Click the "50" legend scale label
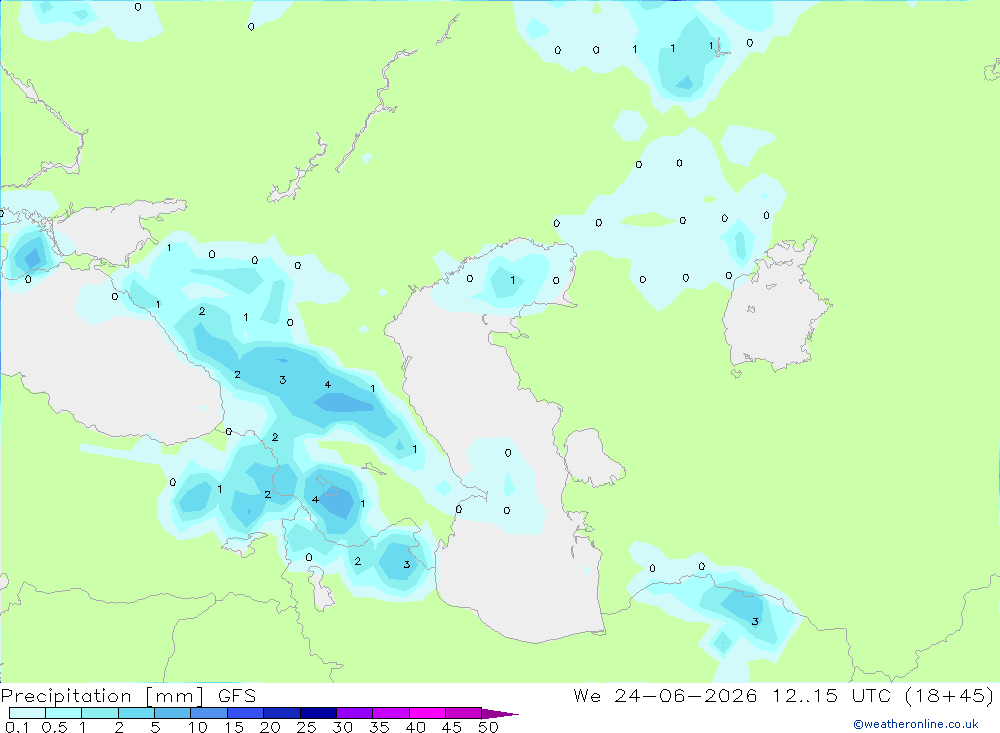1000x733 pixels. [489, 727]
